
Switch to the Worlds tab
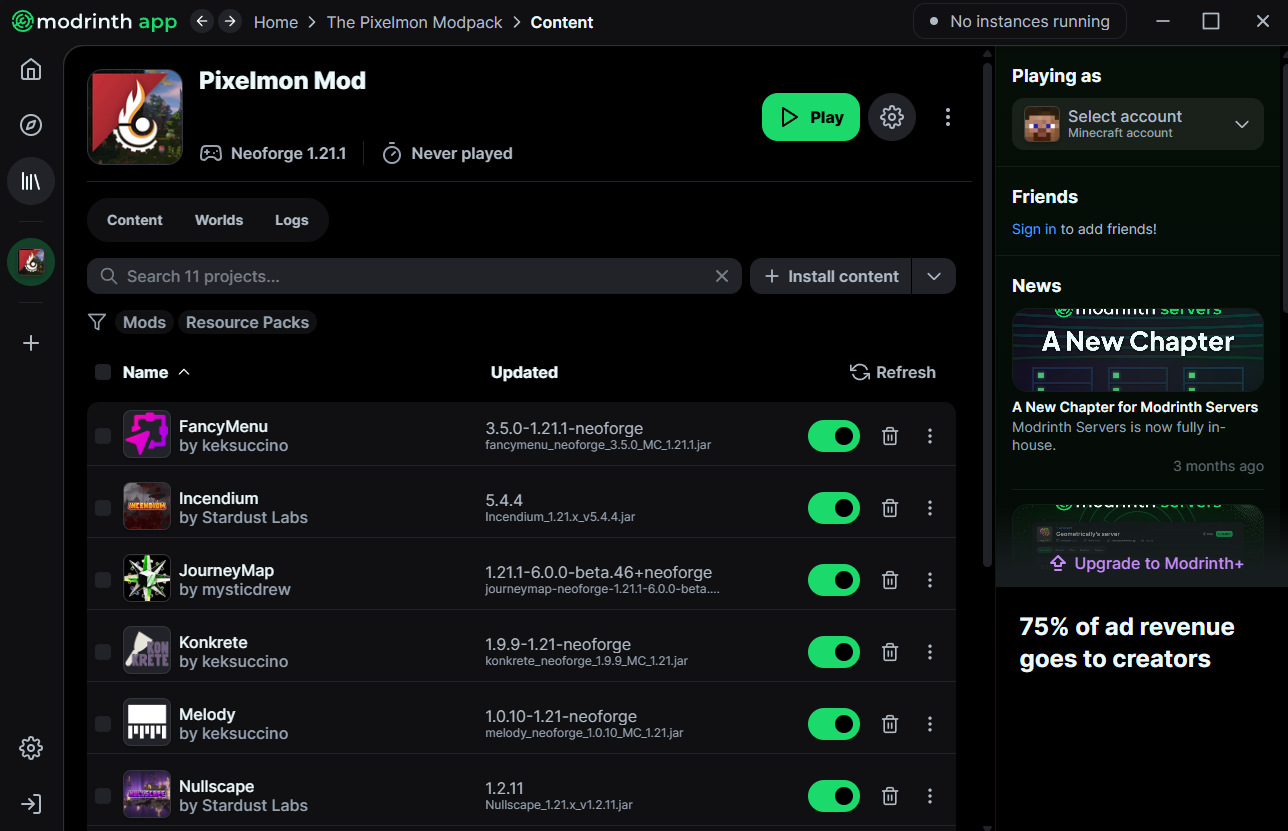click(219, 220)
